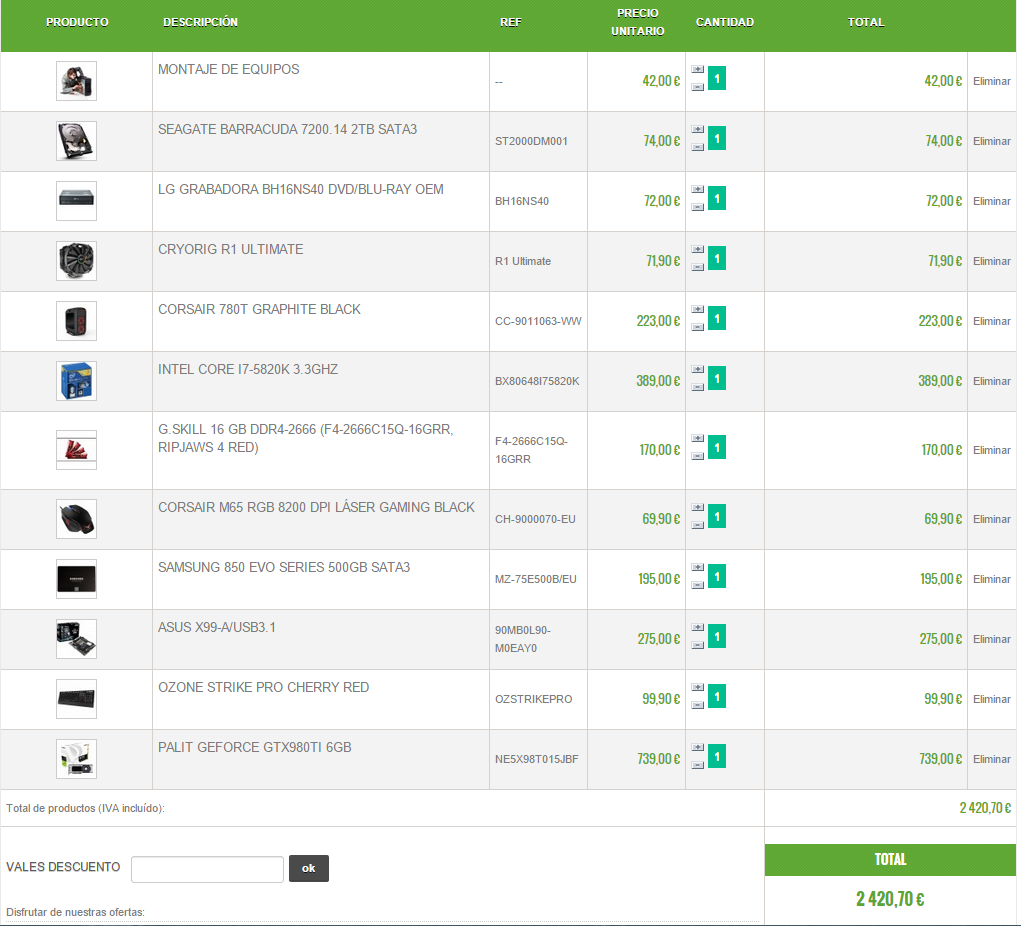This screenshot has height=926, width=1021.
Task: Click Eliminar for G.SKILL 16 GB DDR4
Action: (x=992, y=450)
